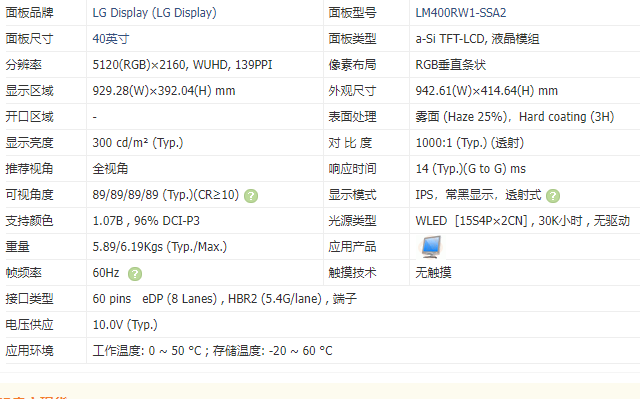Click backlight value WLED [15S4P×2CN]

click(472, 221)
